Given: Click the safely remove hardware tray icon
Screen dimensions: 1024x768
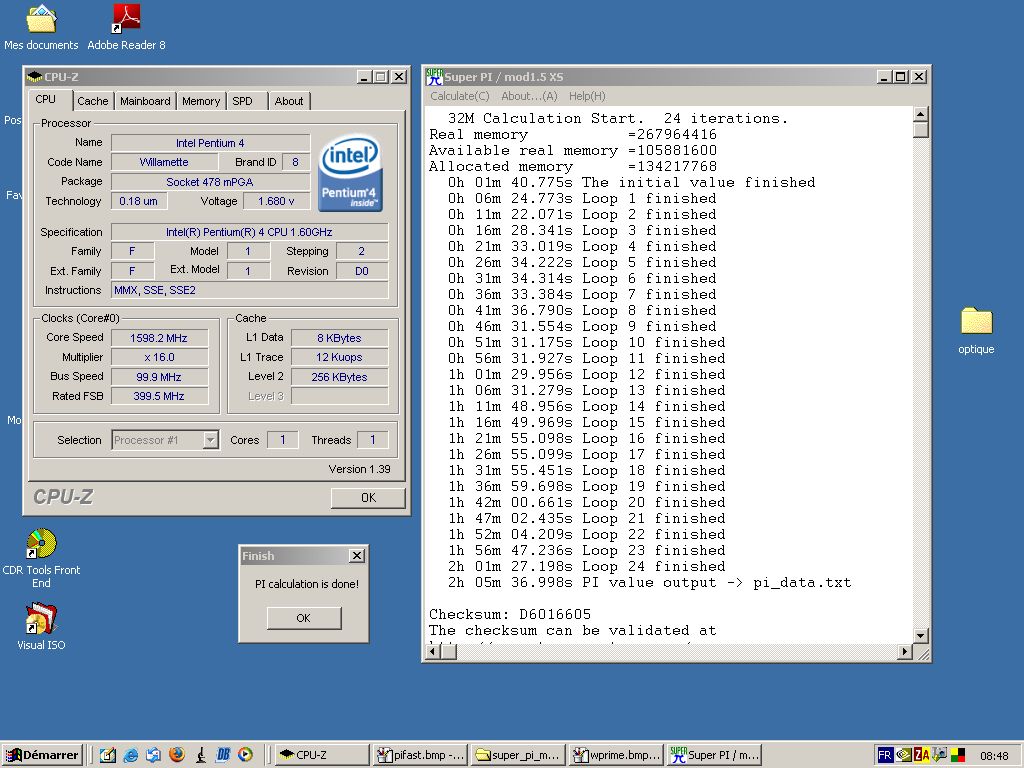Looking at the screenshot, I should [940, 756].
